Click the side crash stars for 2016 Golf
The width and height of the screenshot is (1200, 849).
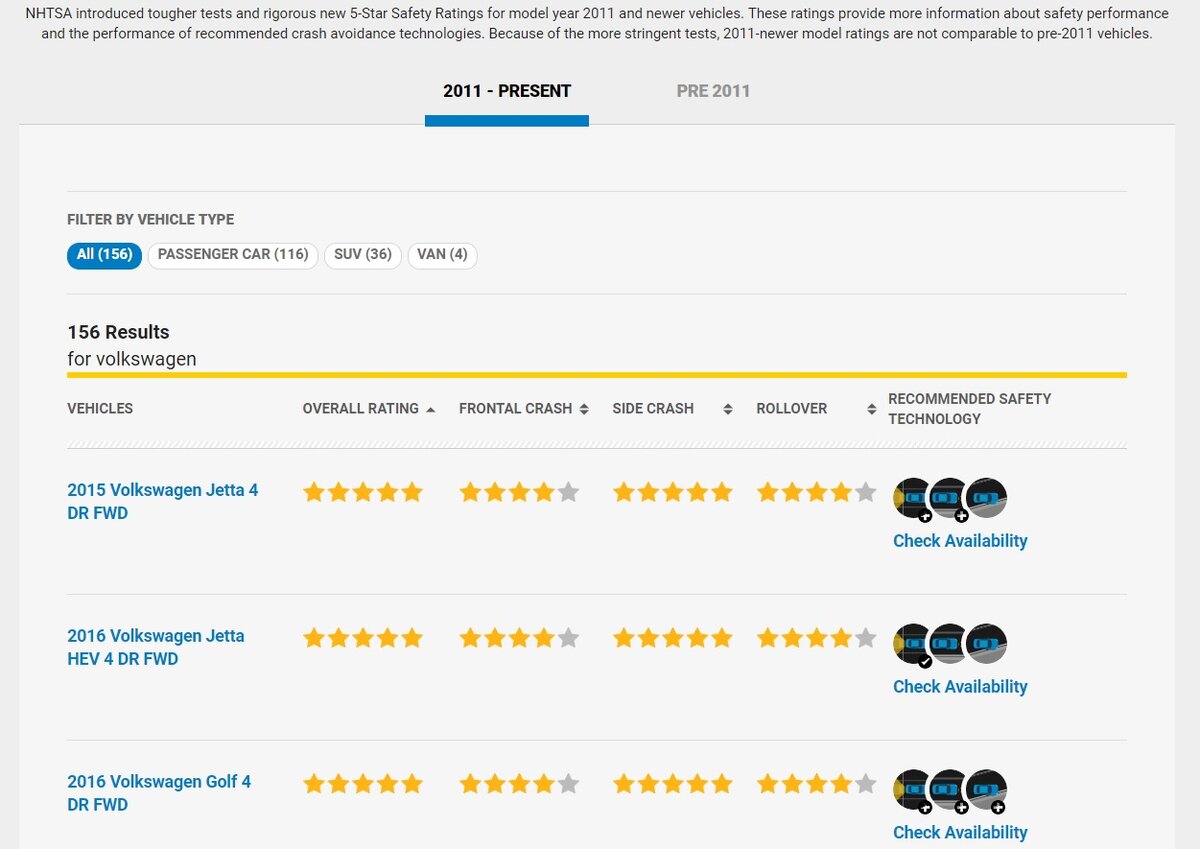click(673, 784)
